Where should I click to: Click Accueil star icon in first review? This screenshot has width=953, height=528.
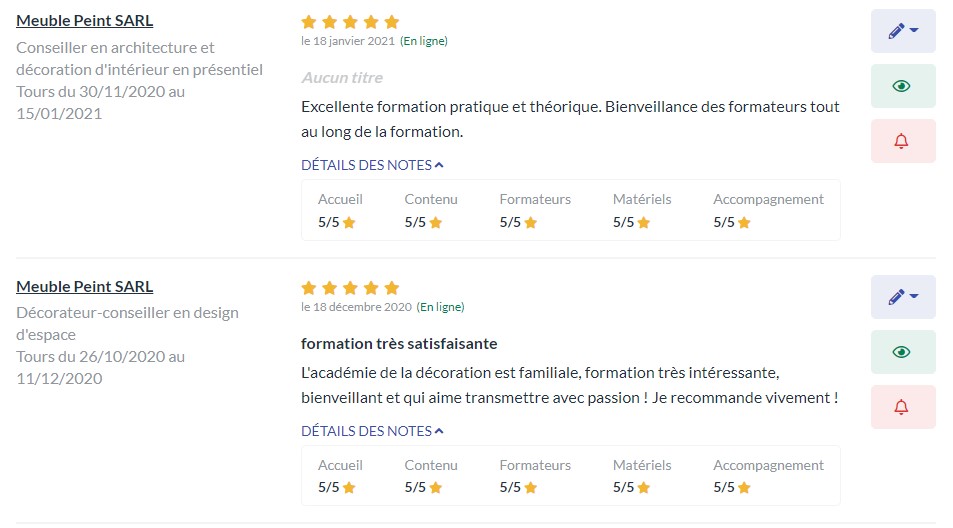(349, 222)
